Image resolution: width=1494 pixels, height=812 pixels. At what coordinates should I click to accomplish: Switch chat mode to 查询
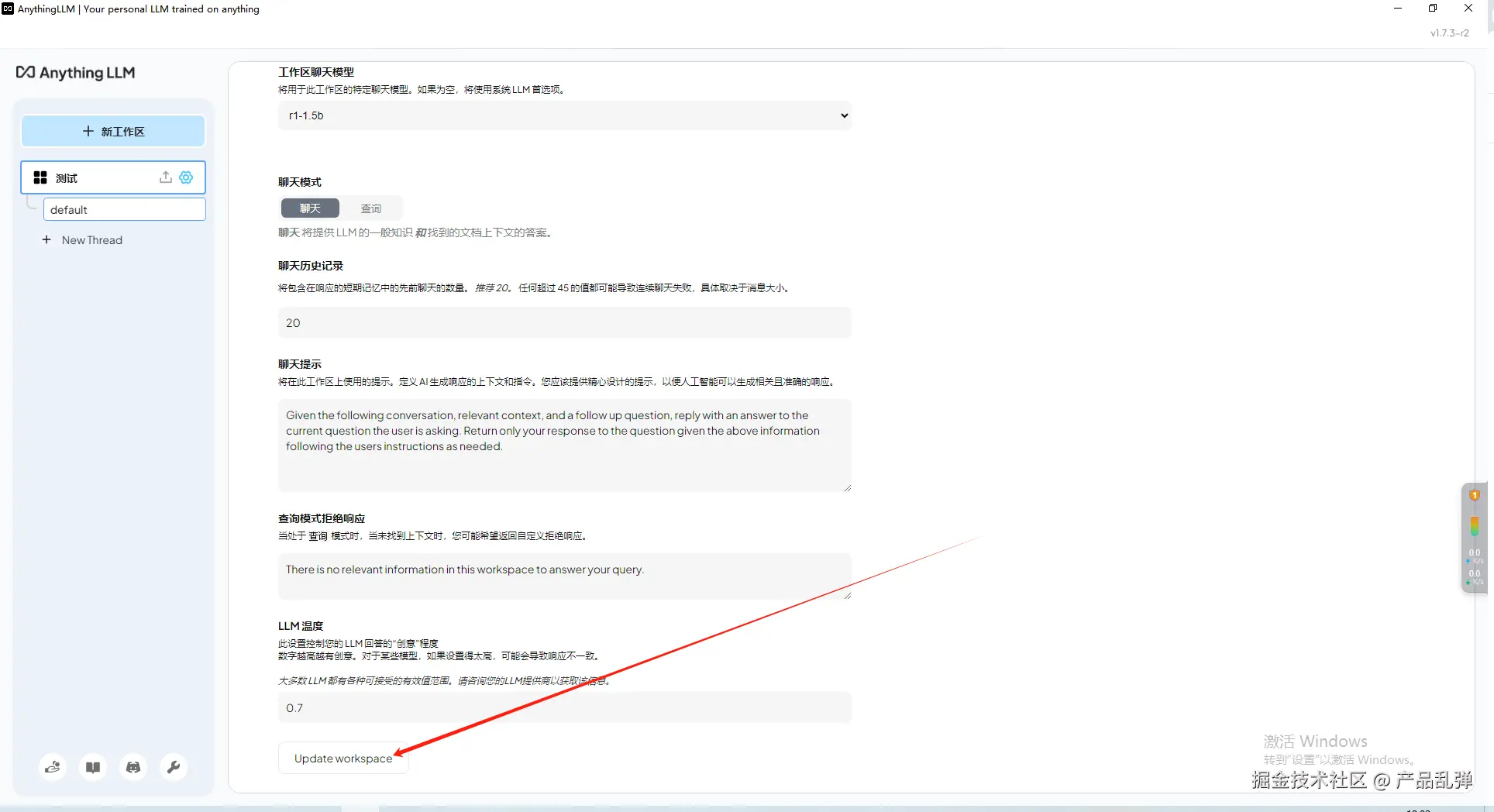pyautogui.click(x=371, y=208)
